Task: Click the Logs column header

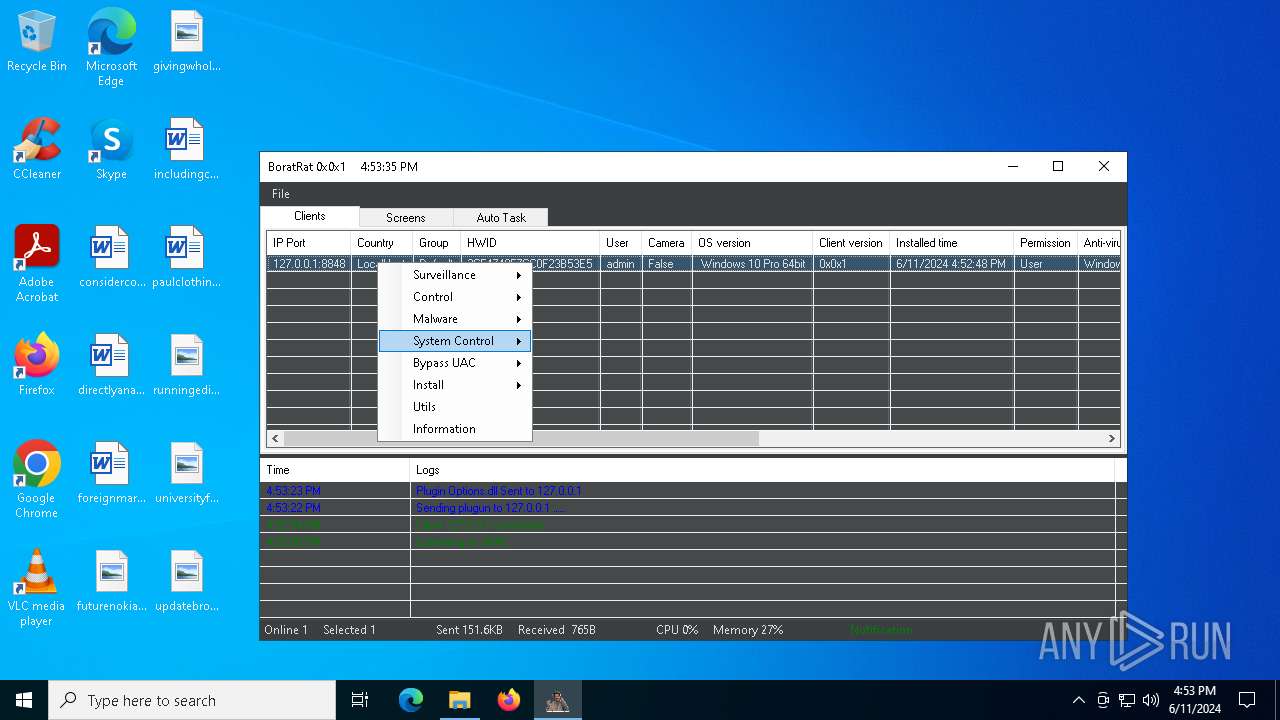Action: (762, 470)
